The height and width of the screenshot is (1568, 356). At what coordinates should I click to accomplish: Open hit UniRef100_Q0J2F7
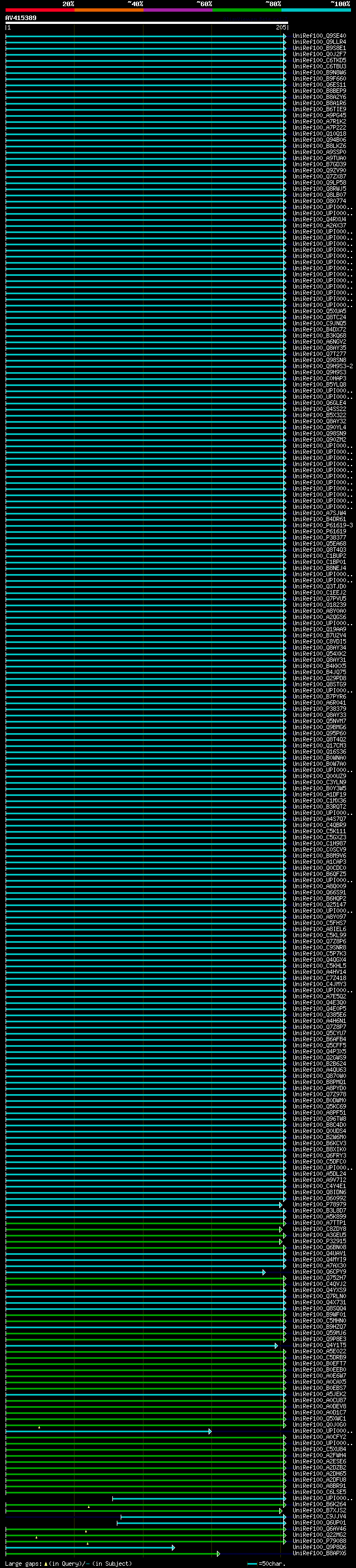319,54
